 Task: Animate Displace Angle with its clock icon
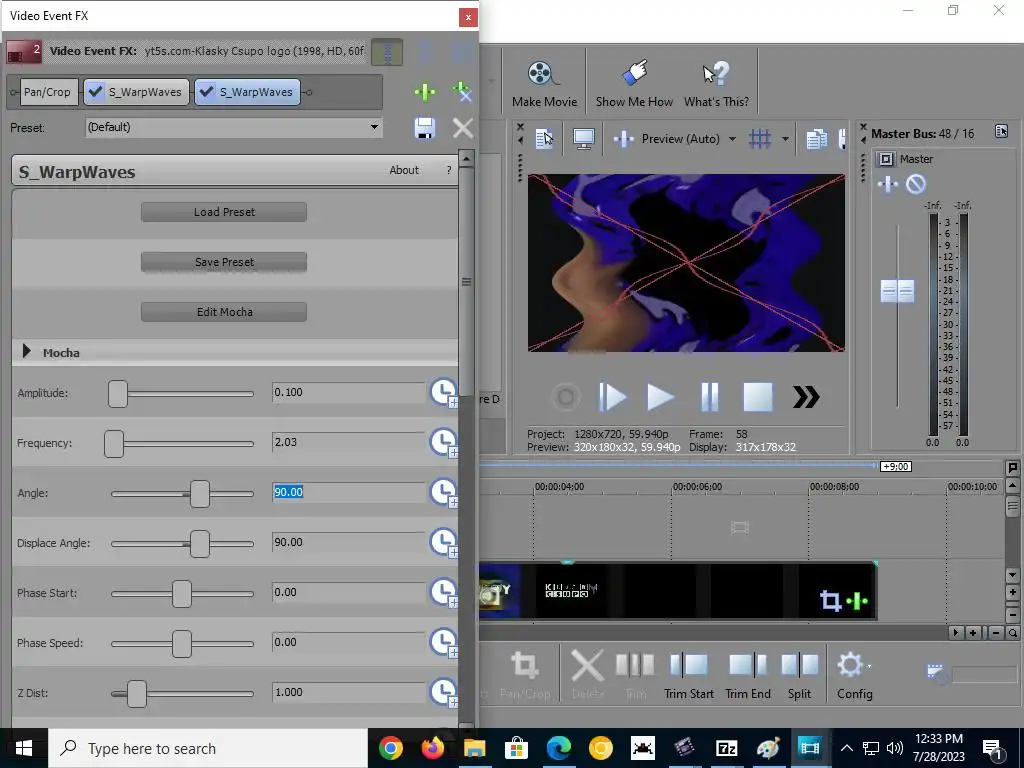point(443,542)
